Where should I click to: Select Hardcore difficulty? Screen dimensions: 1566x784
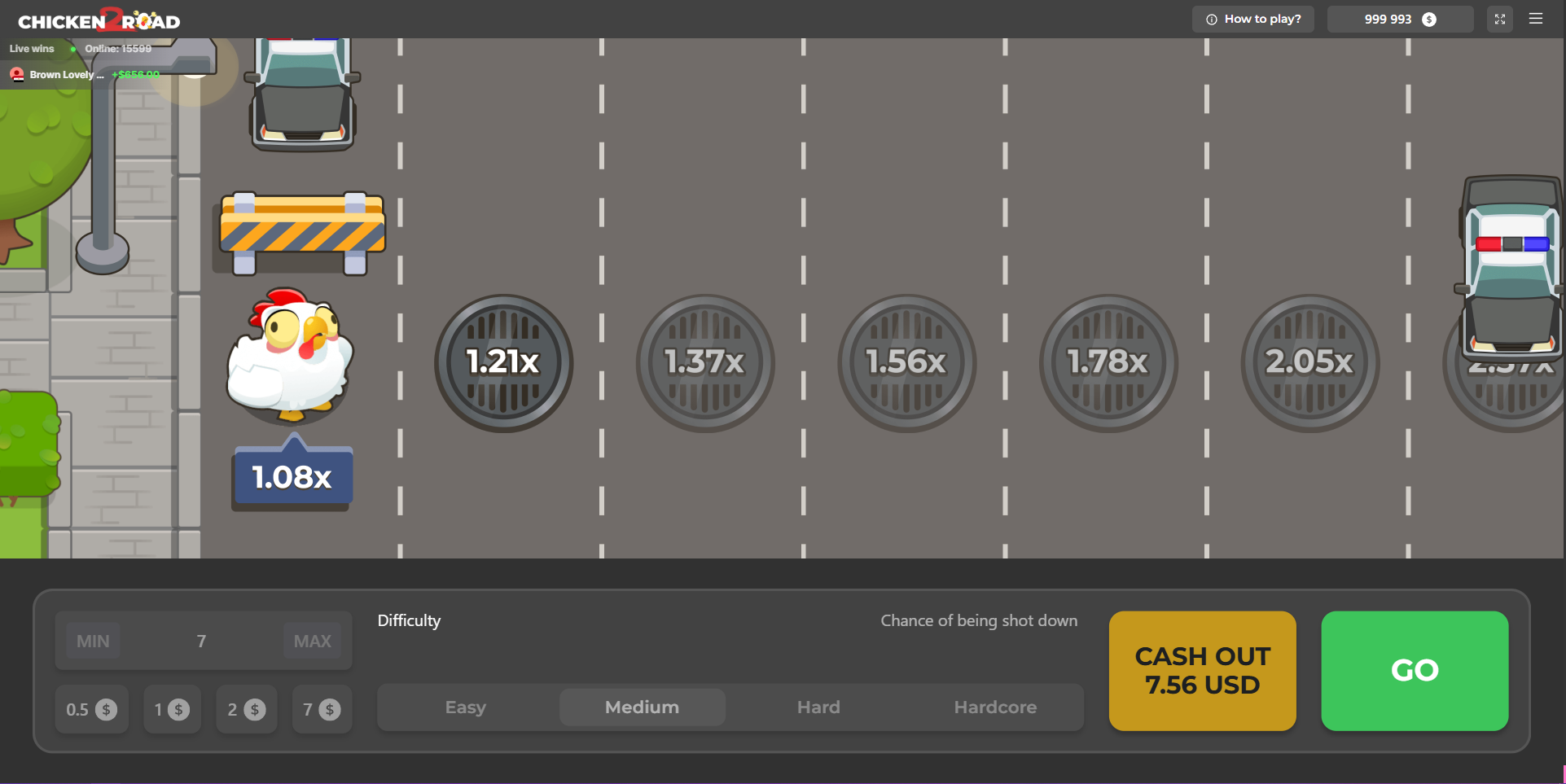click(995, 707)
